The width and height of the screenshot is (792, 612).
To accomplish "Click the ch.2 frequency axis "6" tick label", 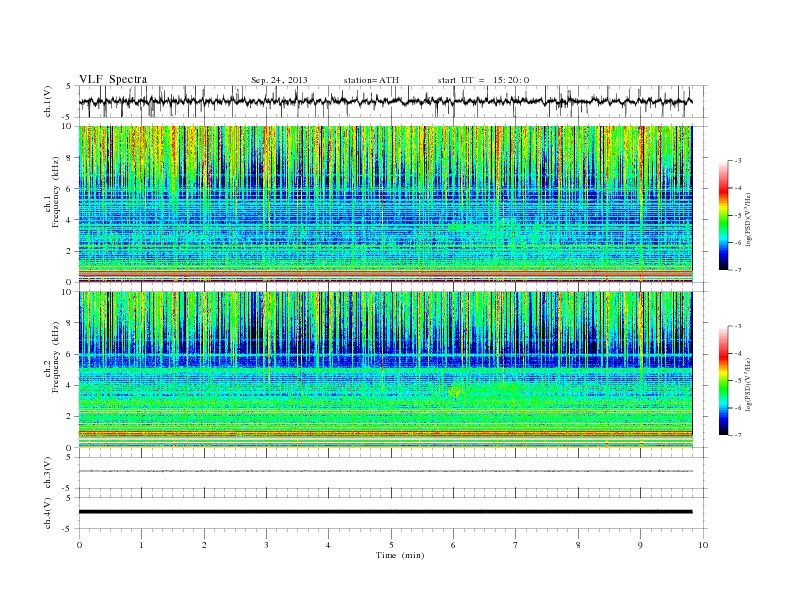I will 70,354.
